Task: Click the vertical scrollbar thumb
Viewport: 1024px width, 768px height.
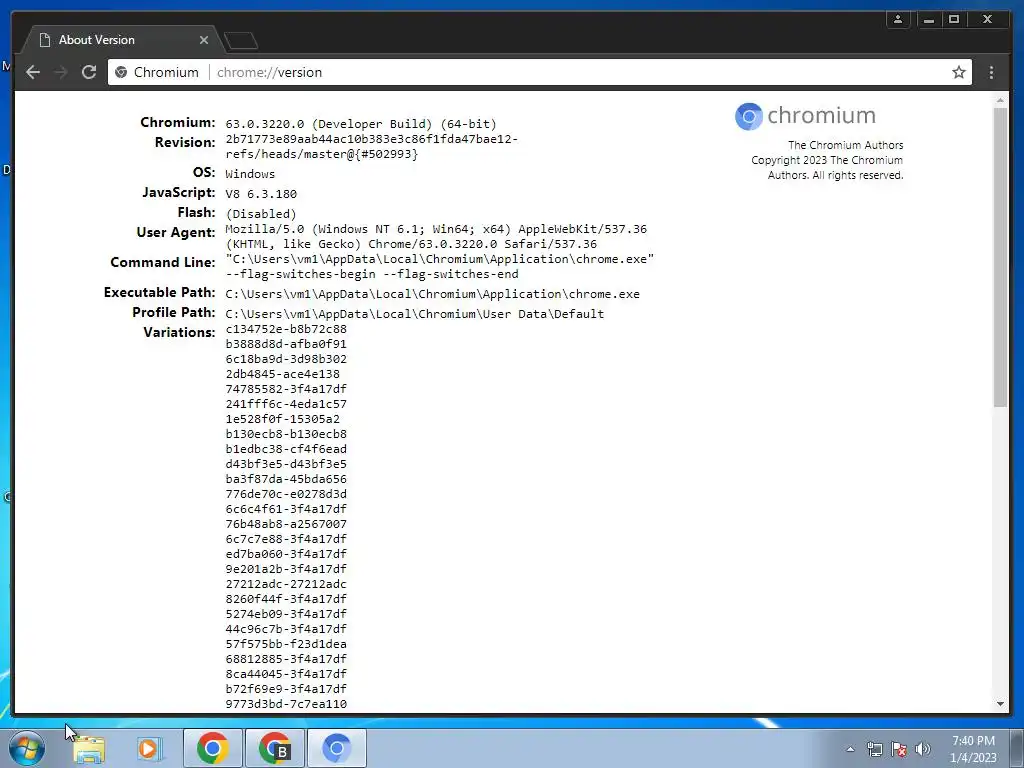Action: tap(1000, 257)
